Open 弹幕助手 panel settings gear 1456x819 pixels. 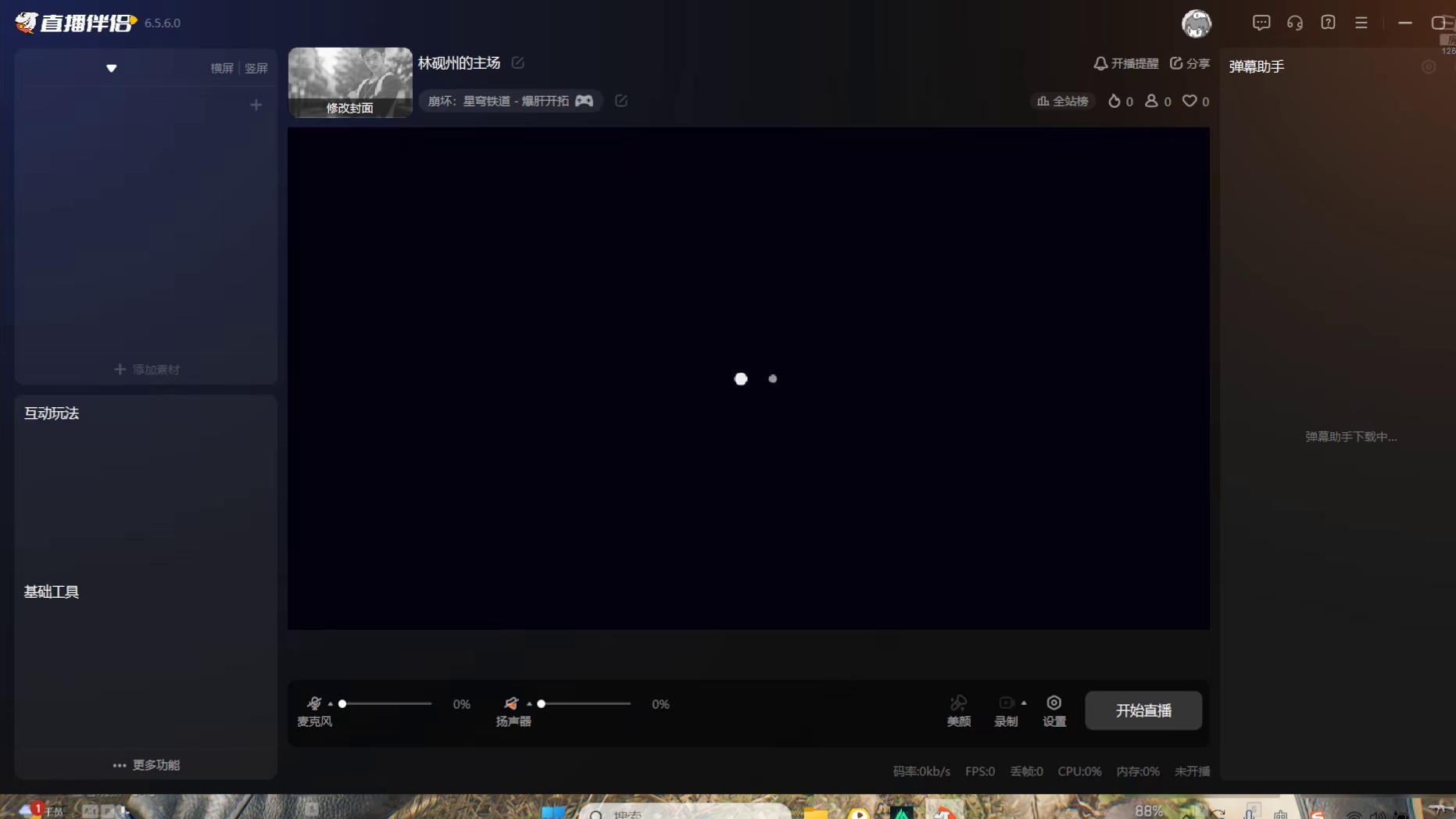[1429, 67]
